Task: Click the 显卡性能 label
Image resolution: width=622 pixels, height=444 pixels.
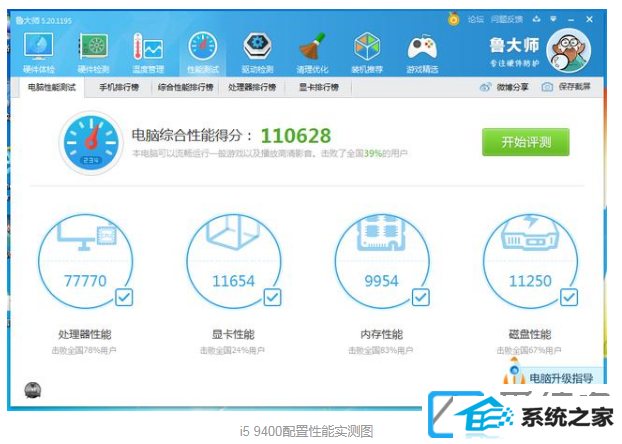Action: [233, 334]
